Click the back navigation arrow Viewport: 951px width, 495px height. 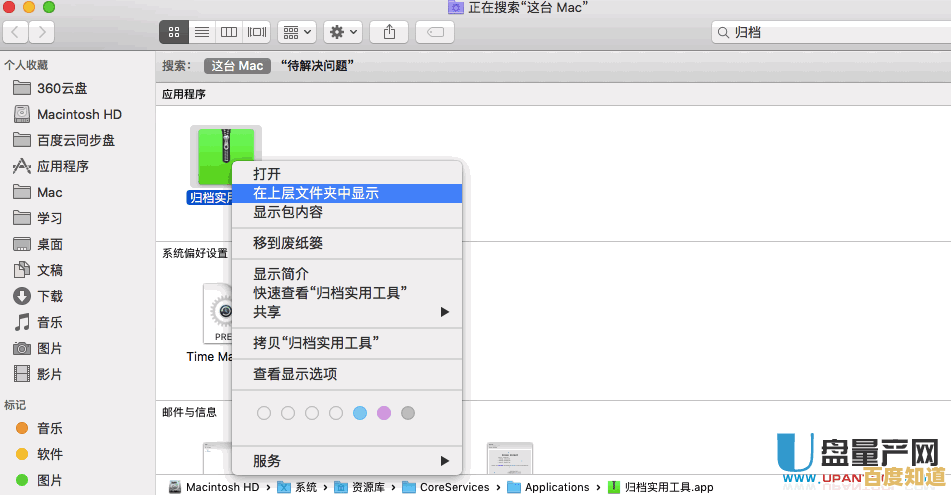(16, 32)
